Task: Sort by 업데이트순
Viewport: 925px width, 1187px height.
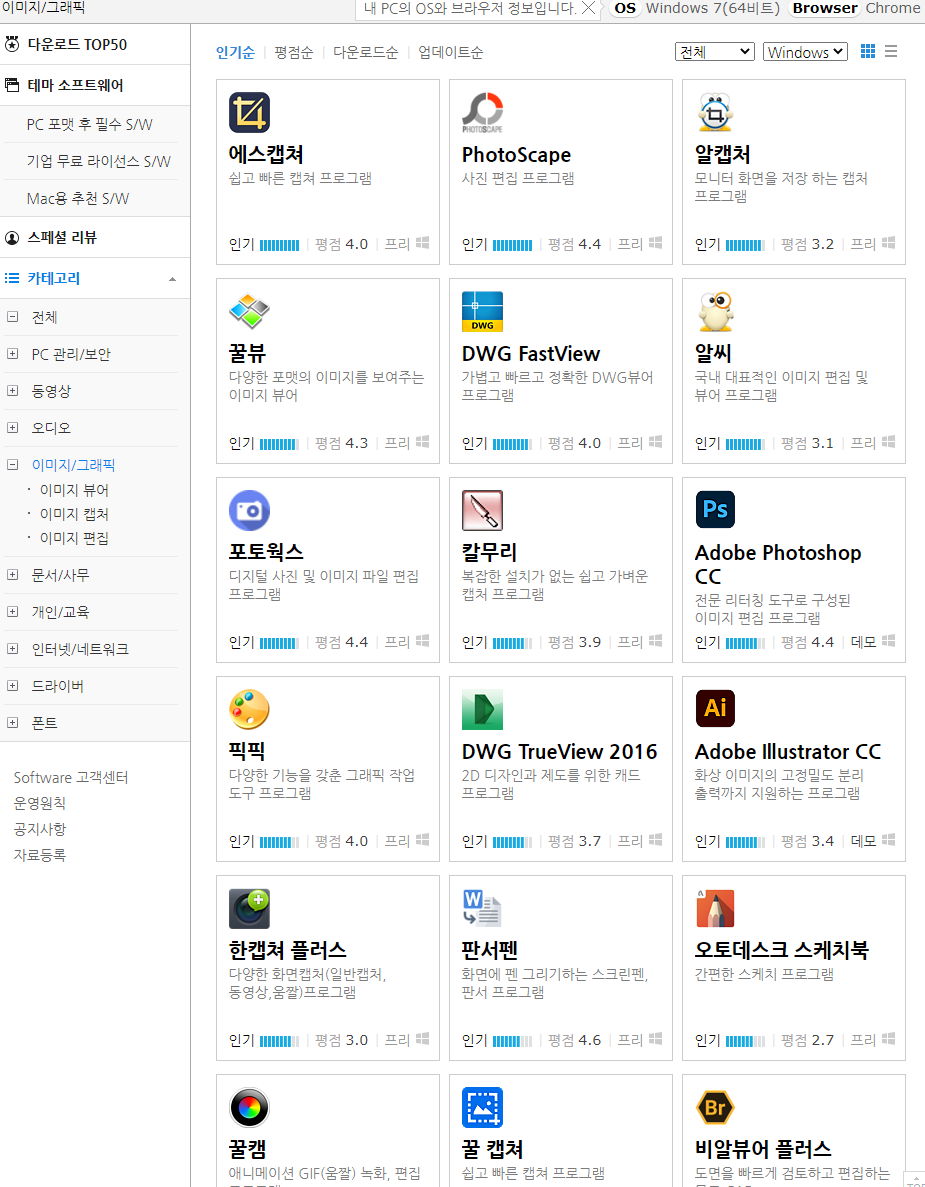Action: tap(450, 52)
